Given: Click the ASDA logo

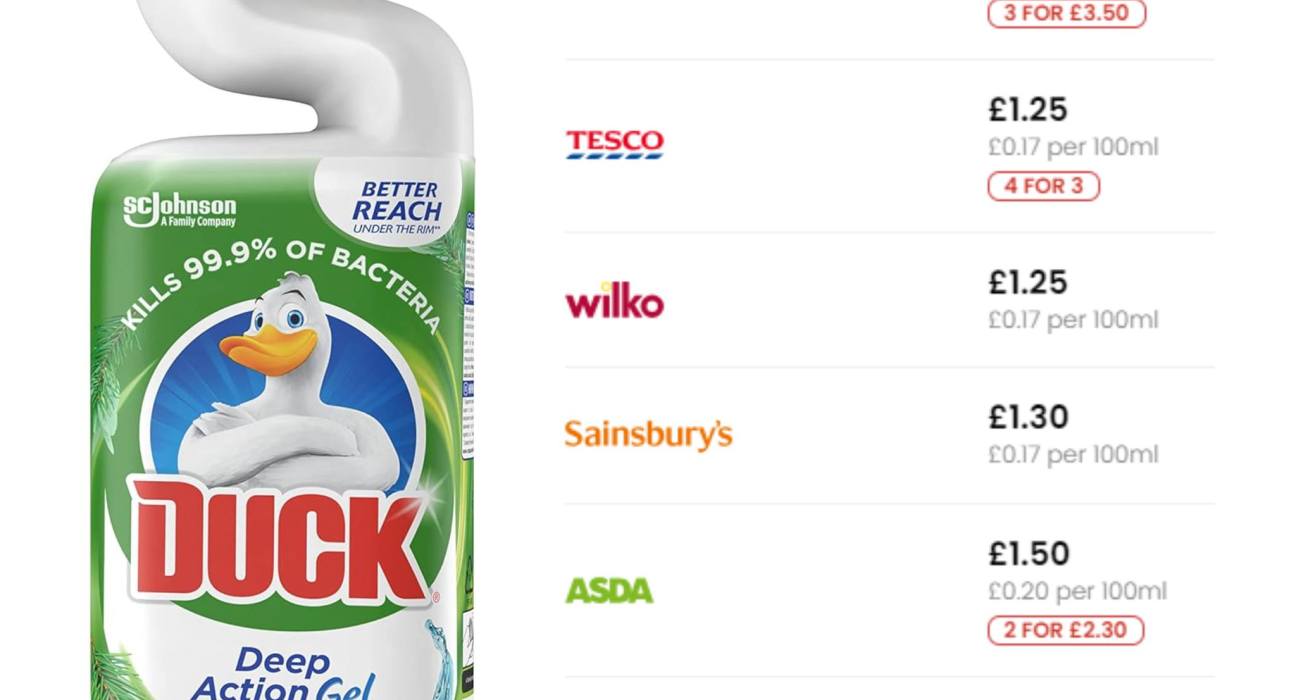Looking at the screenshot, I should (x=609, y=590).
